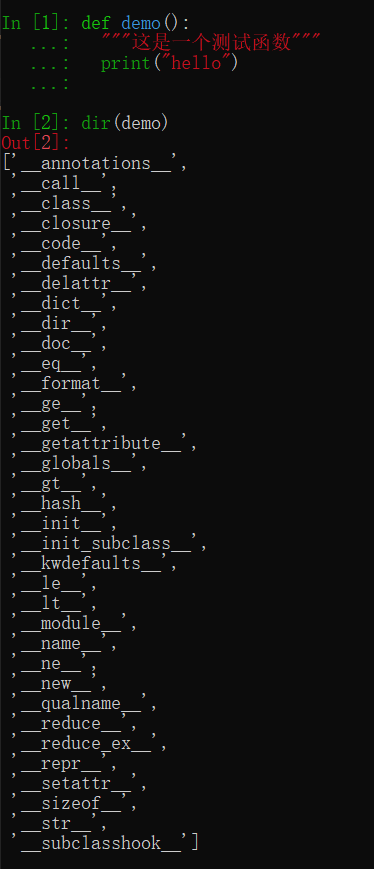Click the demo function name in definition

(x=141, y=23)
